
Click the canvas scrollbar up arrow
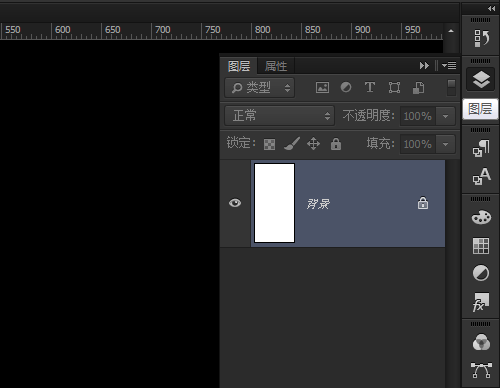click(451, 31)
